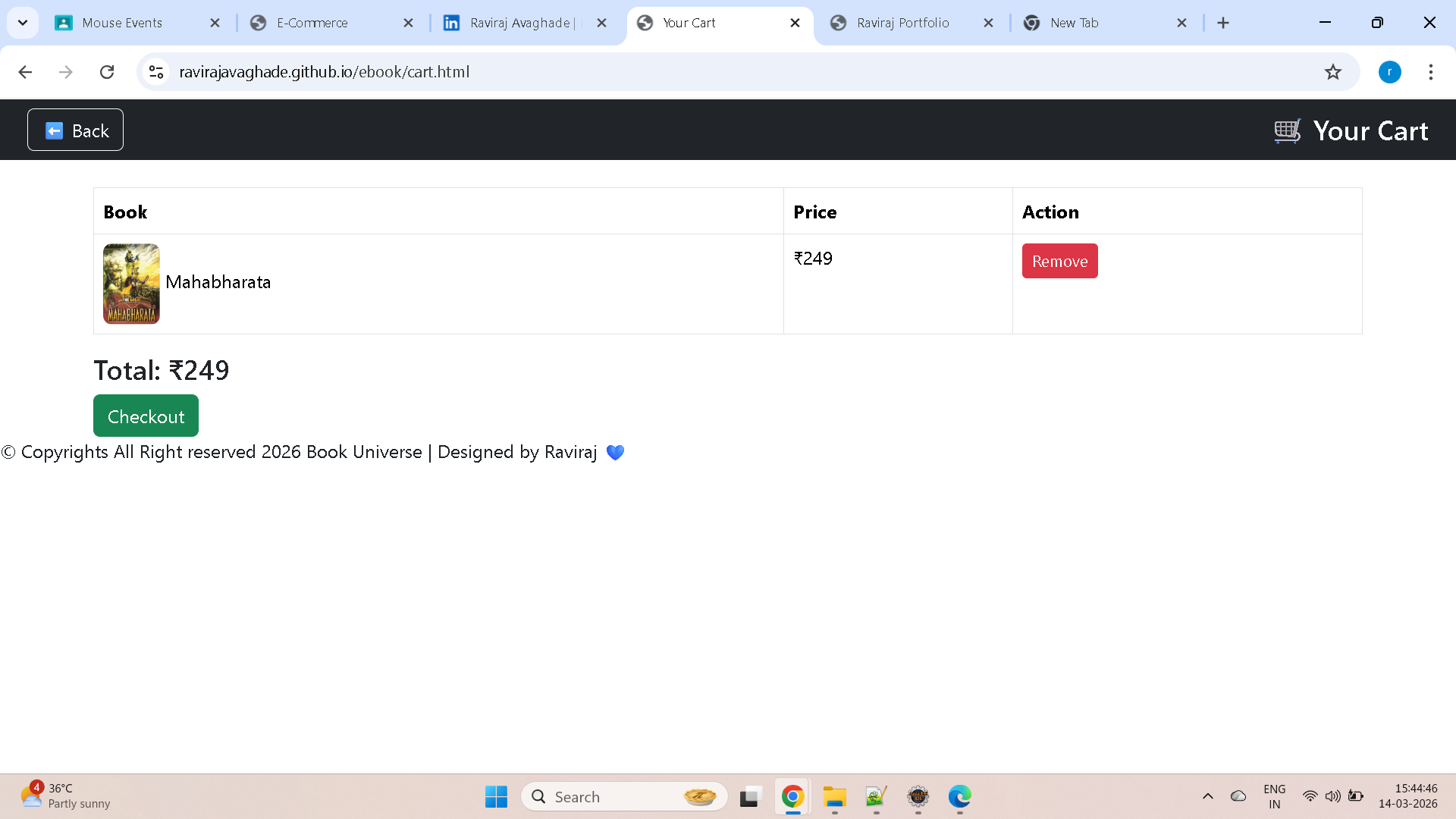Expand the tab search dropdown chevron
1456x819 pixels.
23,23
